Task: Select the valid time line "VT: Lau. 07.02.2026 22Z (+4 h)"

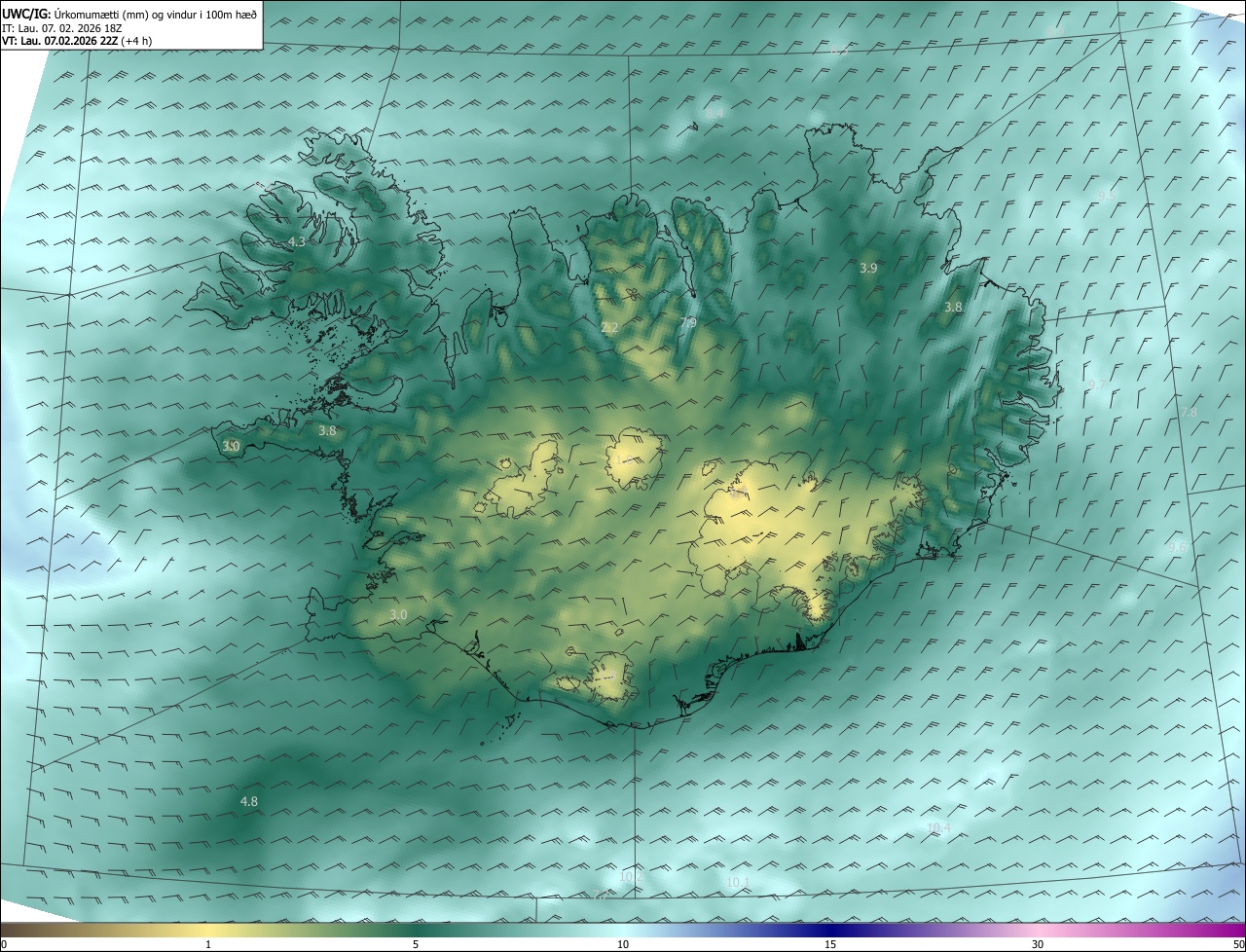Action: 77,41
